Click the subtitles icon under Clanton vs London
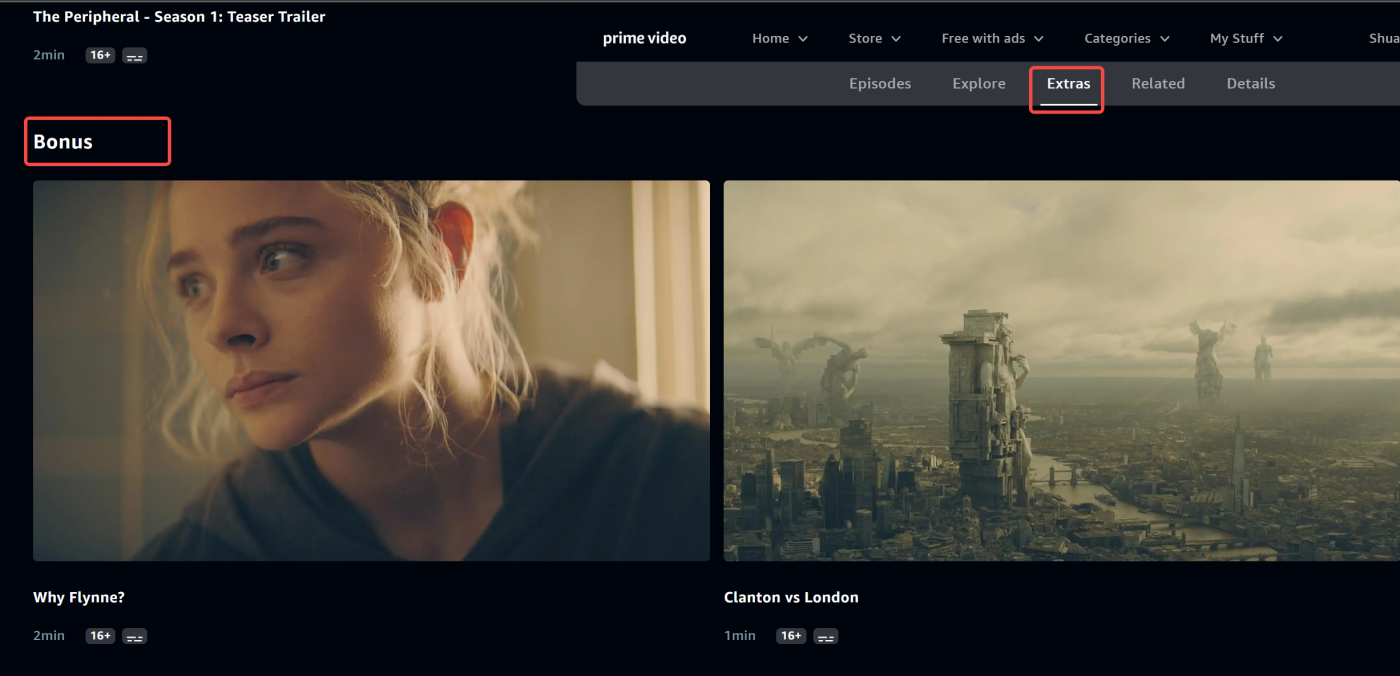This screenshot has height=676, width=1400. click(826, 636)
